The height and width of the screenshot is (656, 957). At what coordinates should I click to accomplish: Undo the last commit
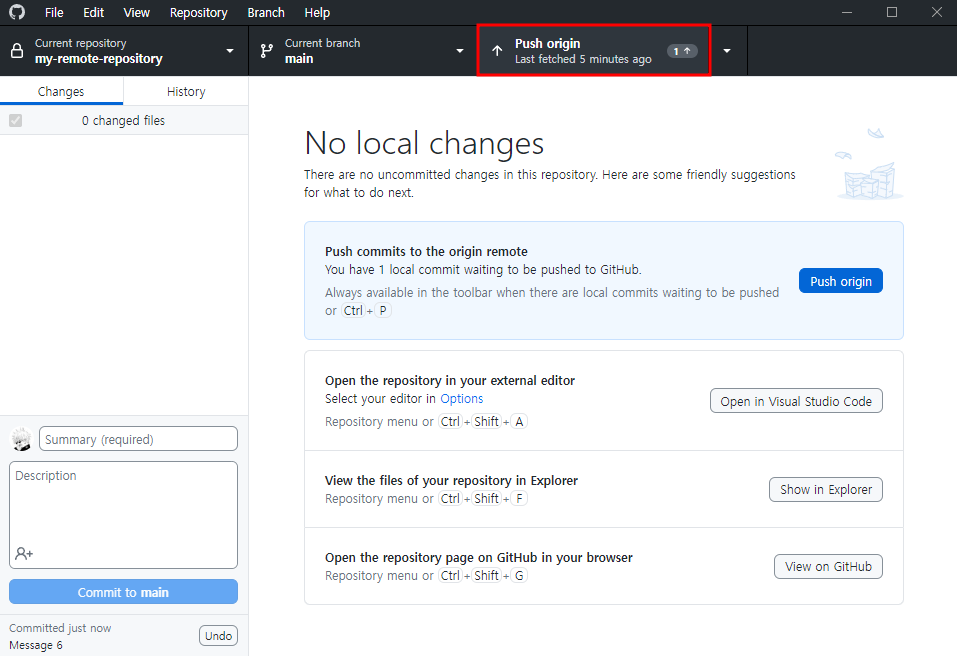(x=218, y=636)
